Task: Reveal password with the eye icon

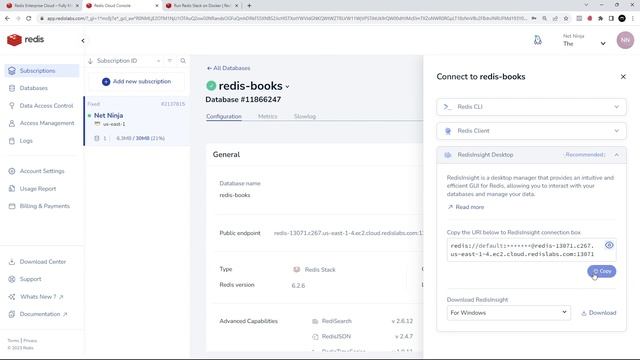Action: click(609, 245)
